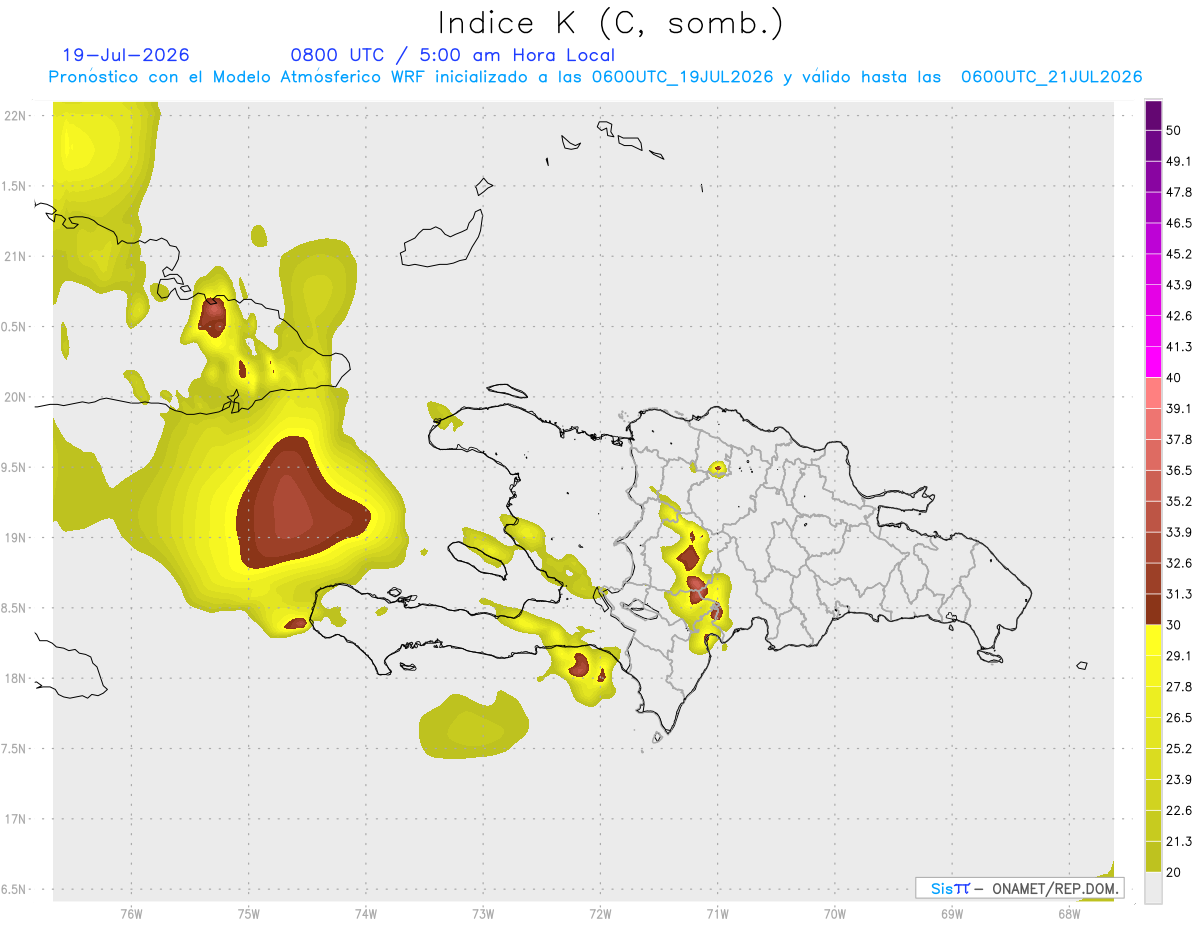Click legend value '40'
Image resolution: width=1200 pixels, height=927 pixels.
(1175, 377)
